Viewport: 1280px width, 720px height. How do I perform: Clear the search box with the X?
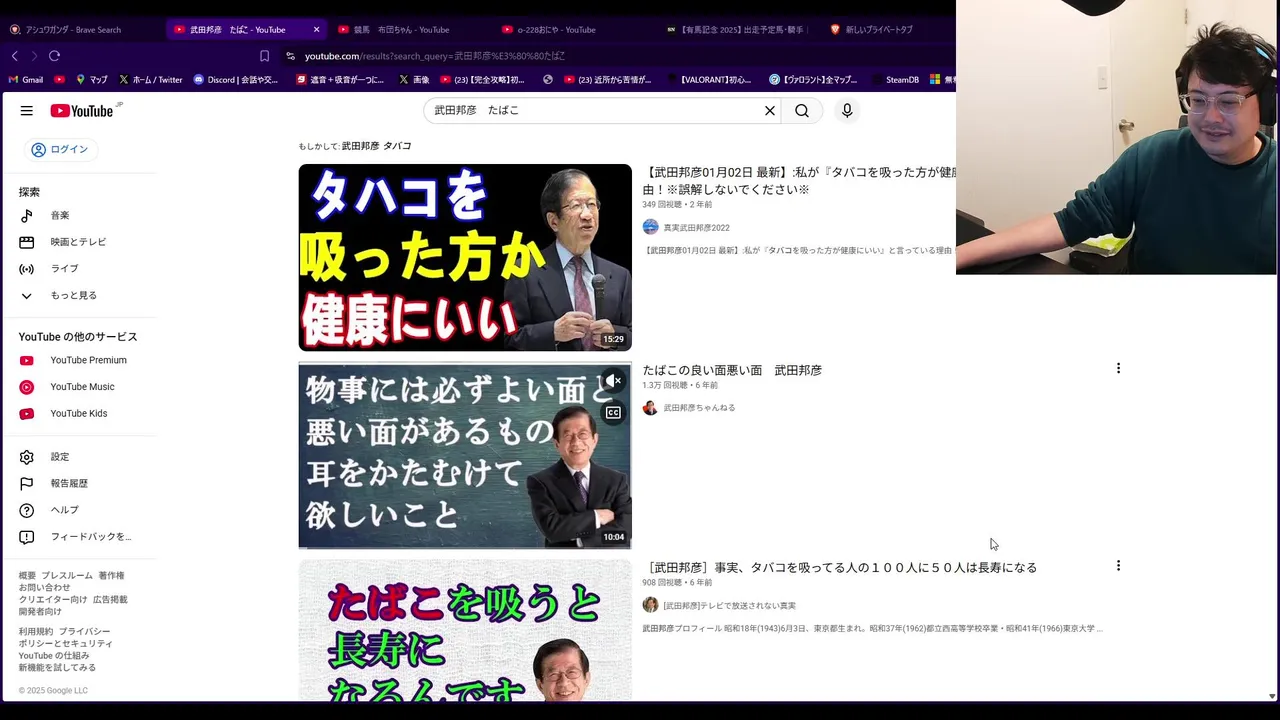770,111
